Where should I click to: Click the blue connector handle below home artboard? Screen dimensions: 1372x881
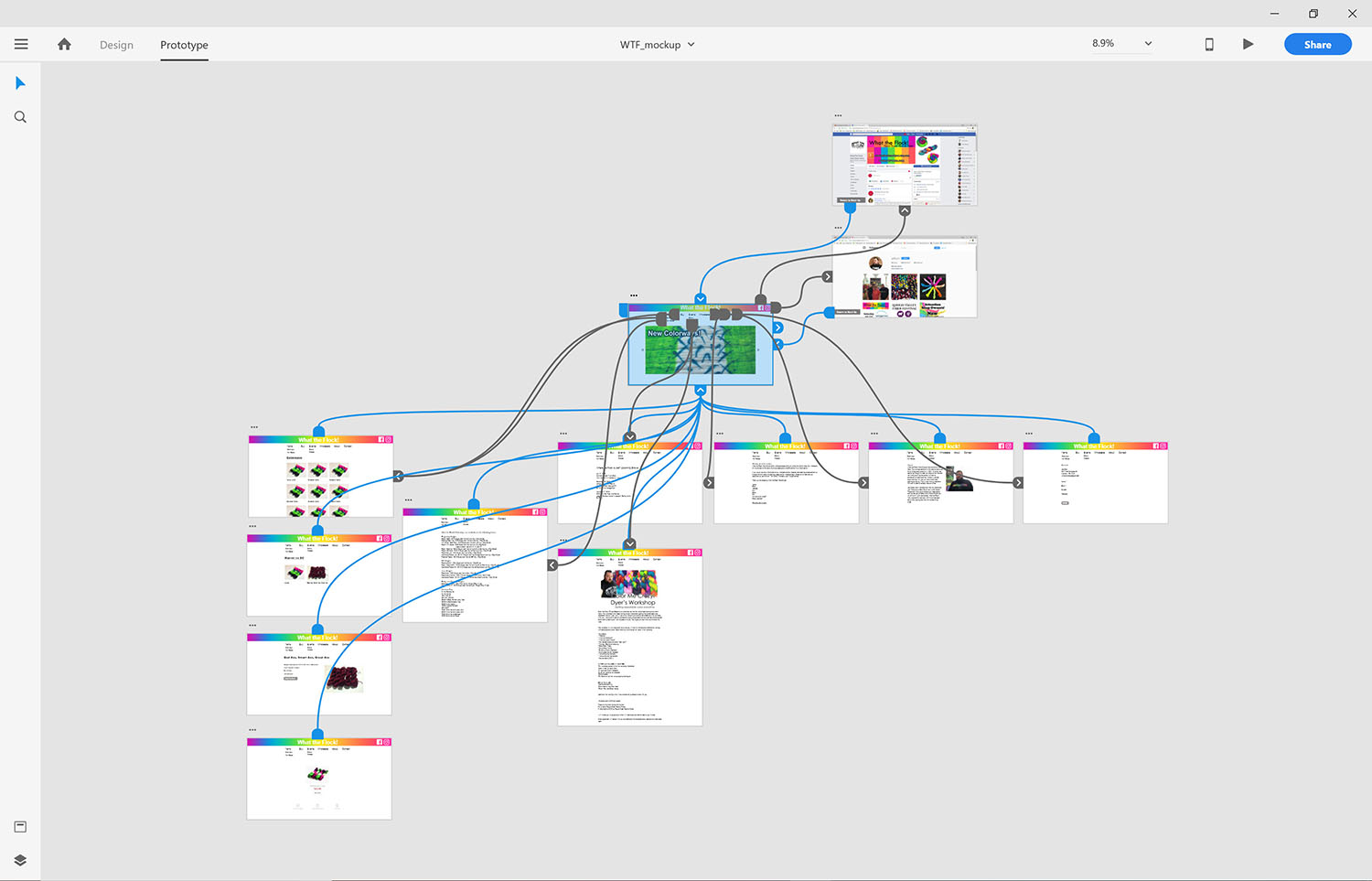[700, 391]
